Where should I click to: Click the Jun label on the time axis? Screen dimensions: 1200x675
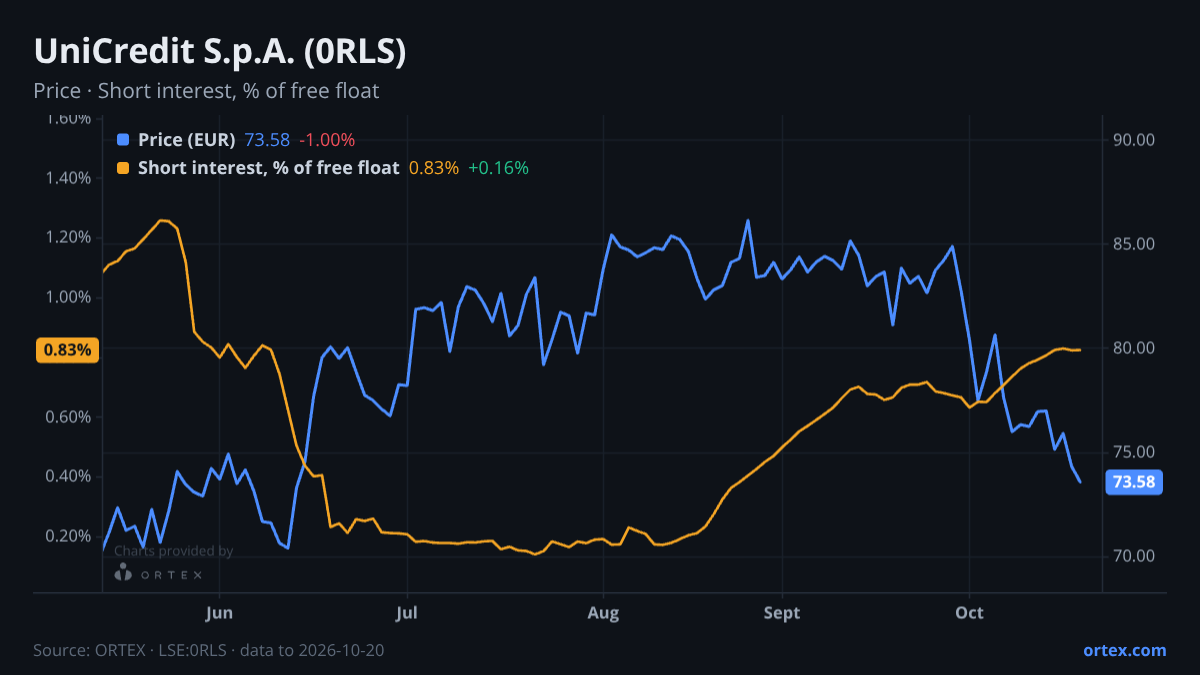218,613
